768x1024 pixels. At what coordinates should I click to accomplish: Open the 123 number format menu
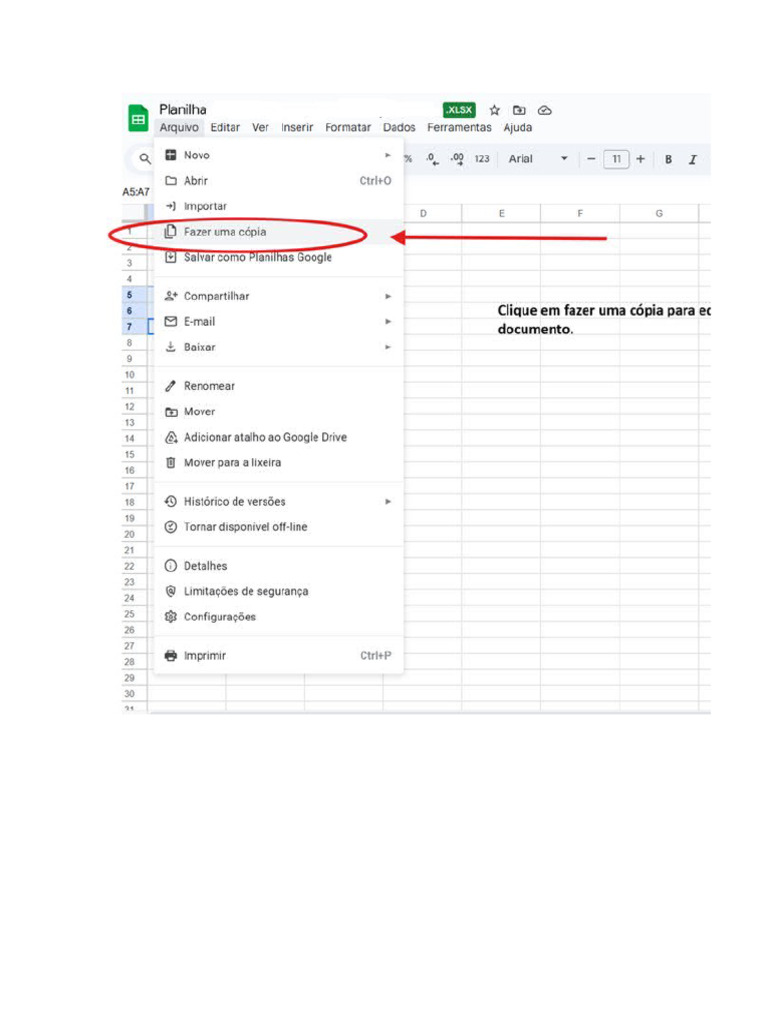pos(482,159)
